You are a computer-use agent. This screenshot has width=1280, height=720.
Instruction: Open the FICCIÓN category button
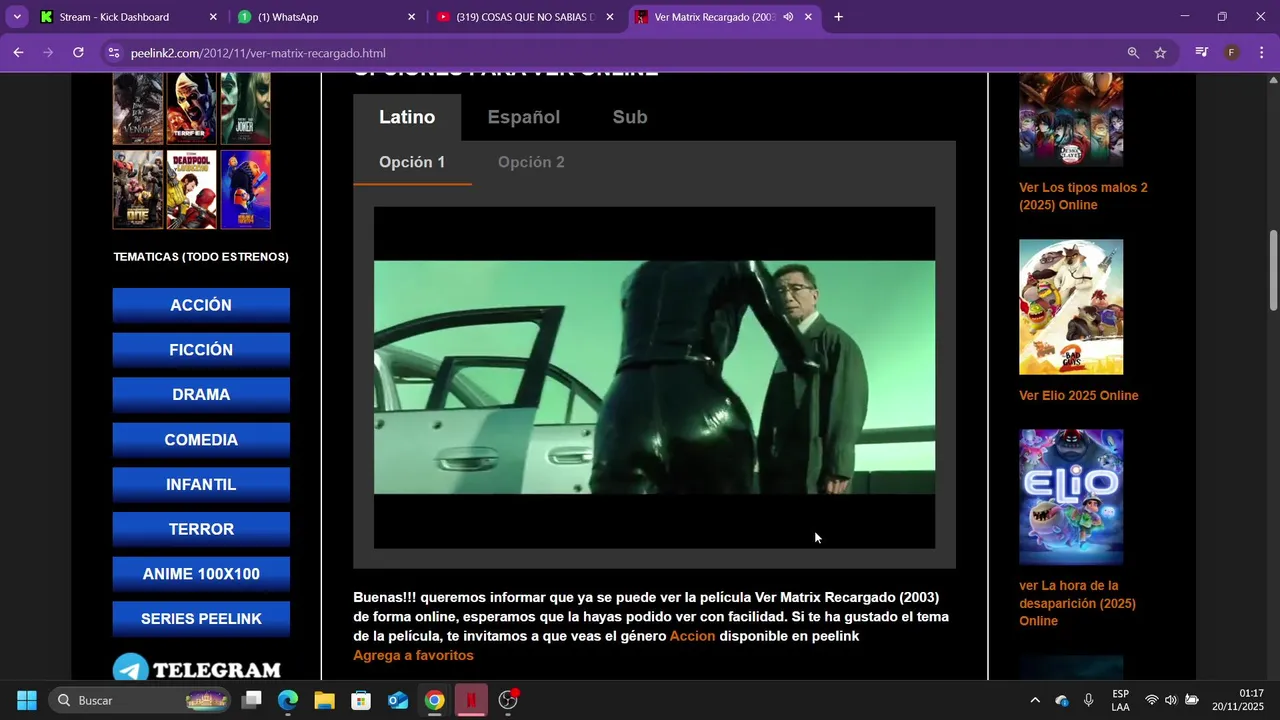tap(201, 350)
